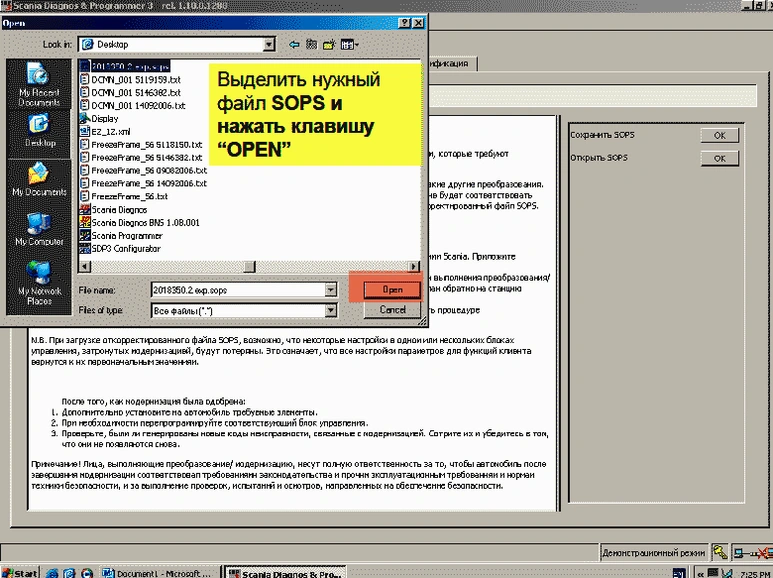Open My Recent Documents in the places bar
Screen dimensions: 773x578
39,84
